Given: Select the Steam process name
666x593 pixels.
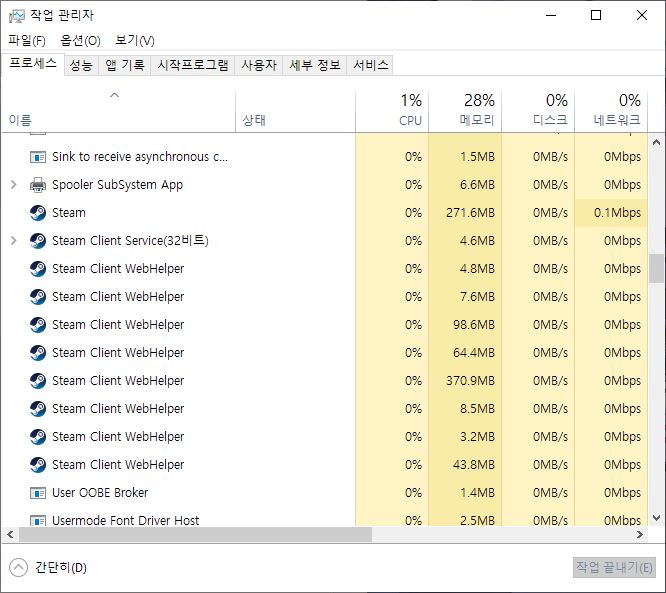Looking at the screenshot, I should pos(69,213).
